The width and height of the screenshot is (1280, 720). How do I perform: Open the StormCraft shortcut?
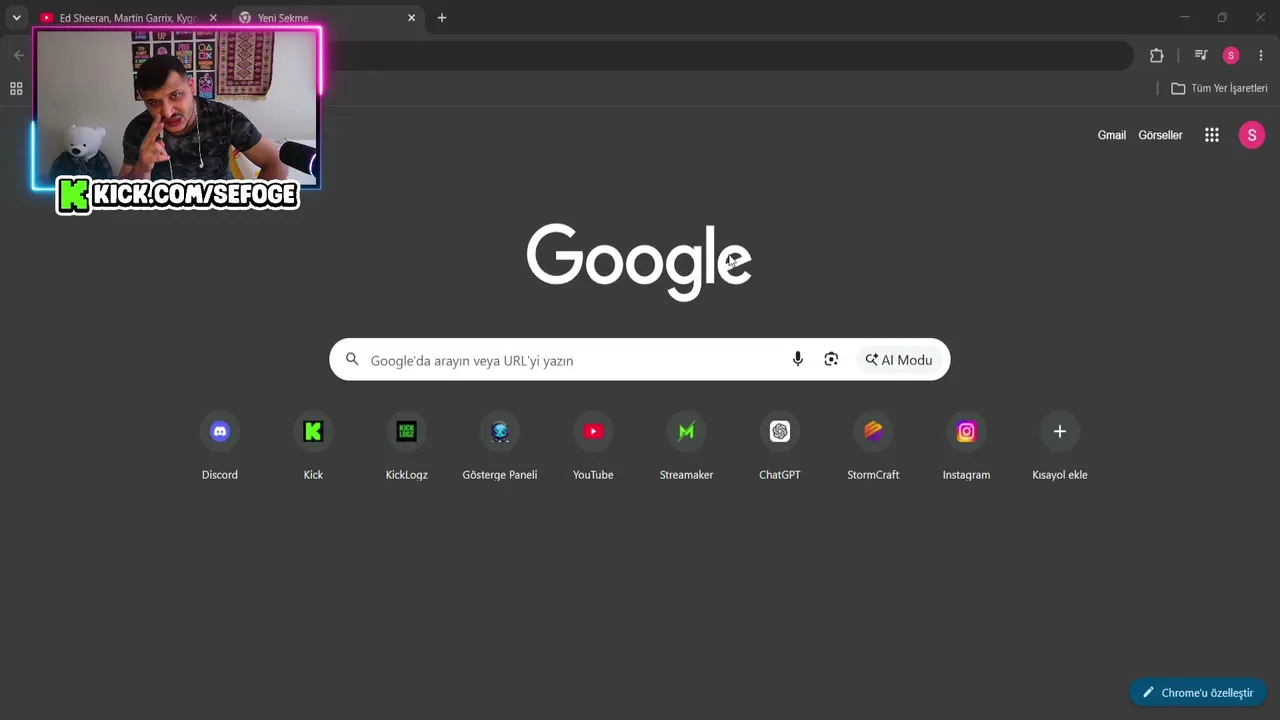pos(873,447)
